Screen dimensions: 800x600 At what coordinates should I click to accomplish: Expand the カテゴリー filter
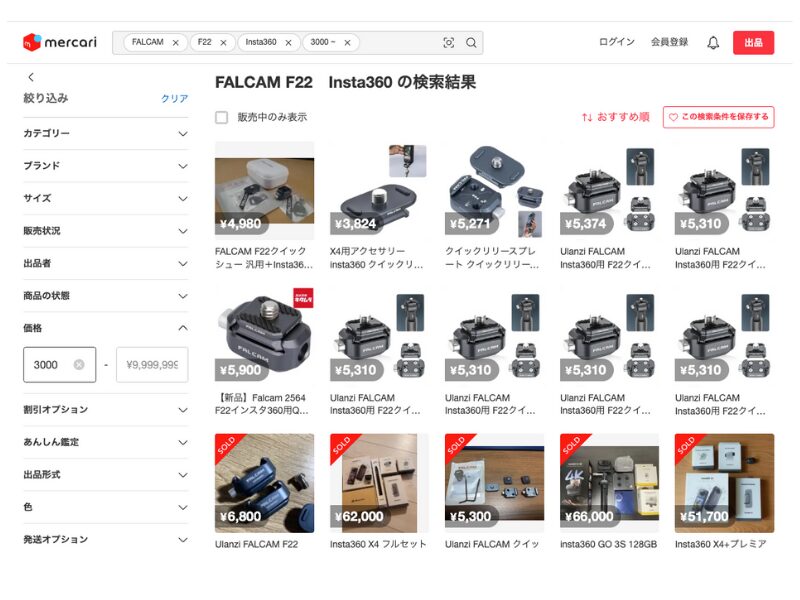(x=106, y=134)
